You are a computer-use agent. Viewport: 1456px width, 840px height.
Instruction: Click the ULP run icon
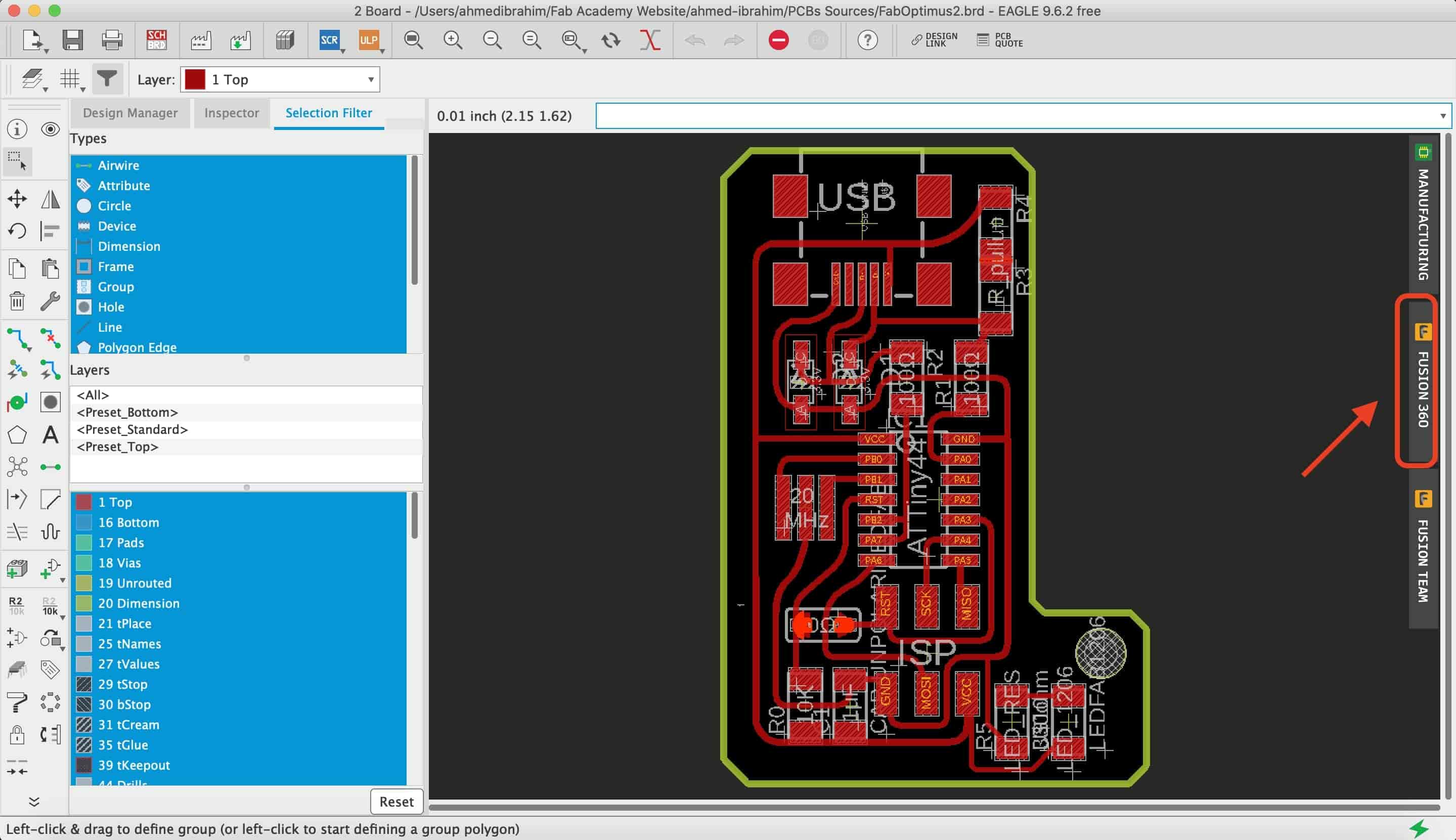pyautogui.click(x=369, y=40)
